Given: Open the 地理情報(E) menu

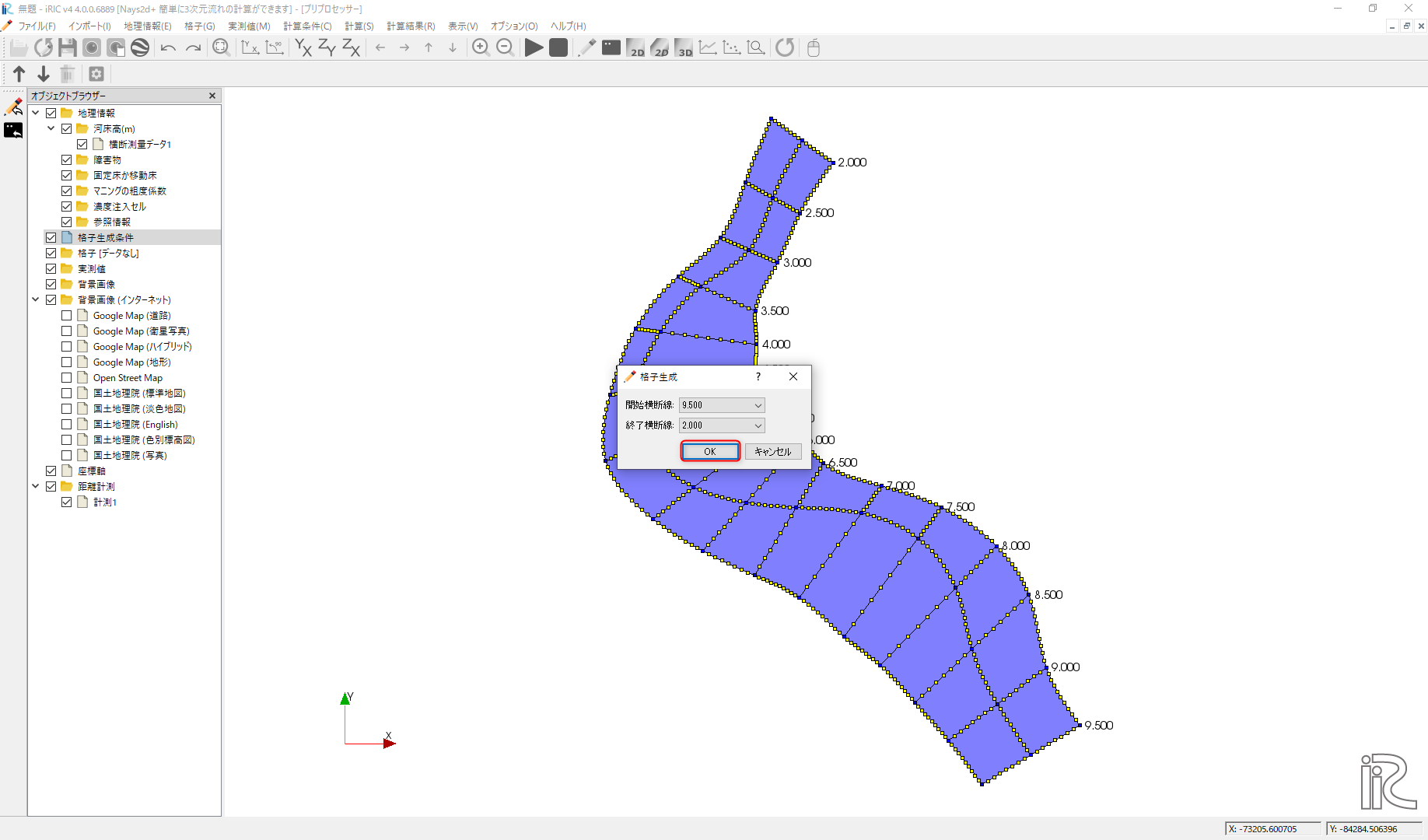Looking at the screenshot, I should [x=148, y=26].
